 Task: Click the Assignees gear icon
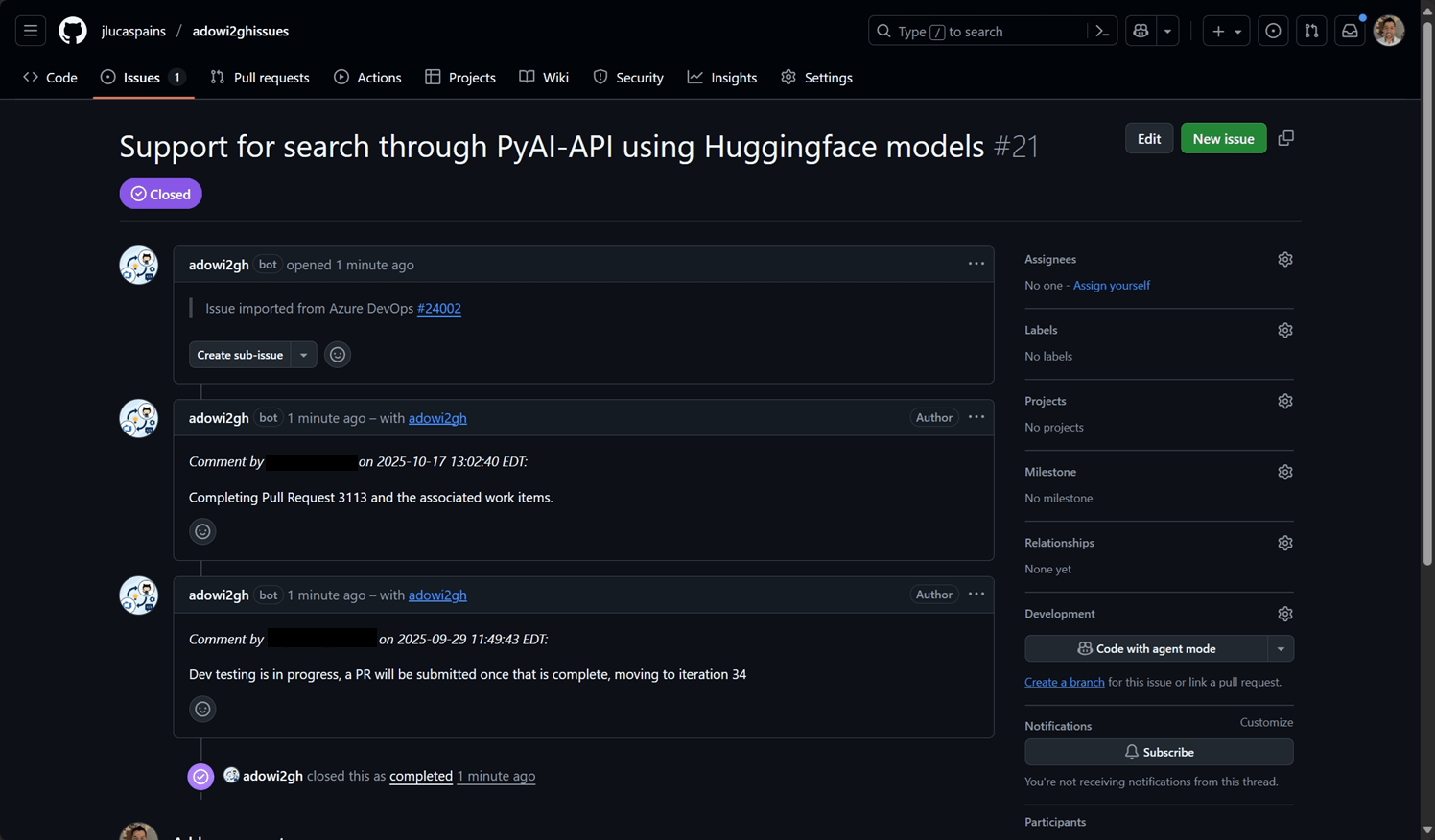click(1284, 259)
